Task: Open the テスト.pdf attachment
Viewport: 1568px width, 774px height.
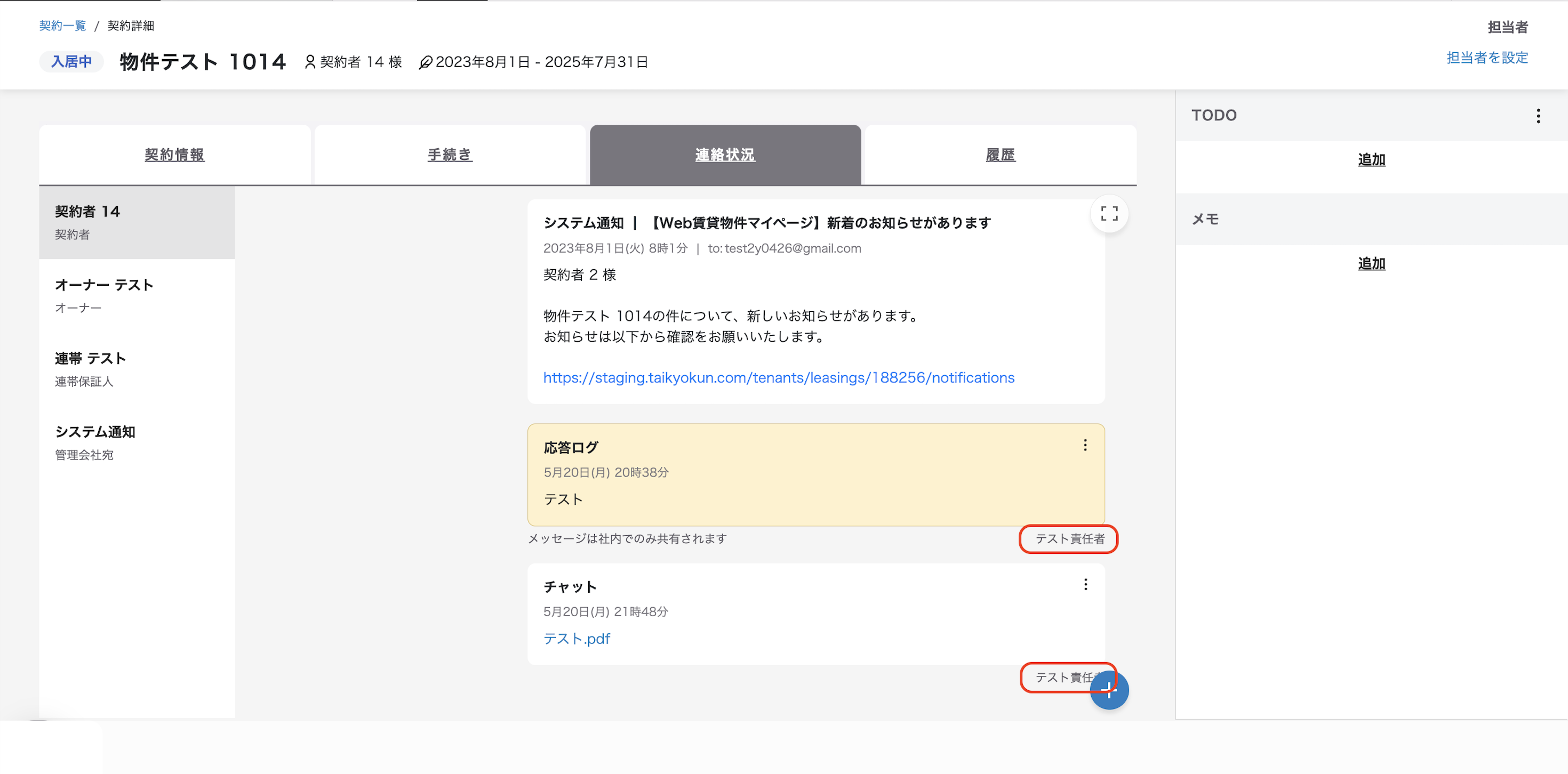Action: (x=577, y=638)
